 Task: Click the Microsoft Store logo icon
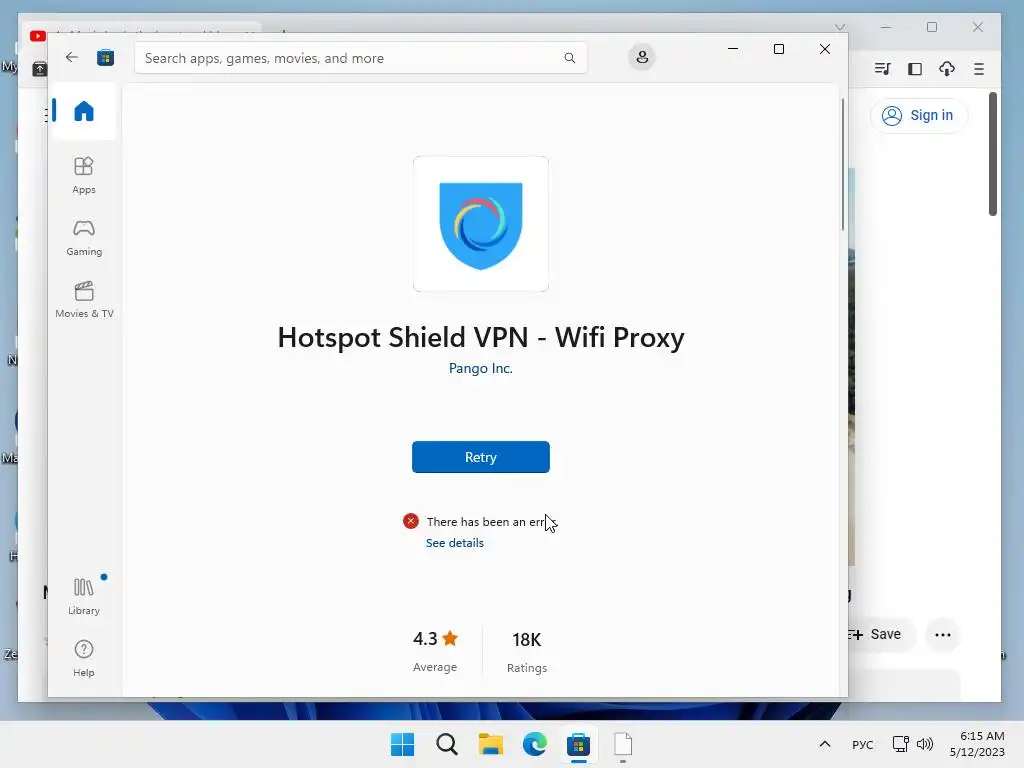105,57
